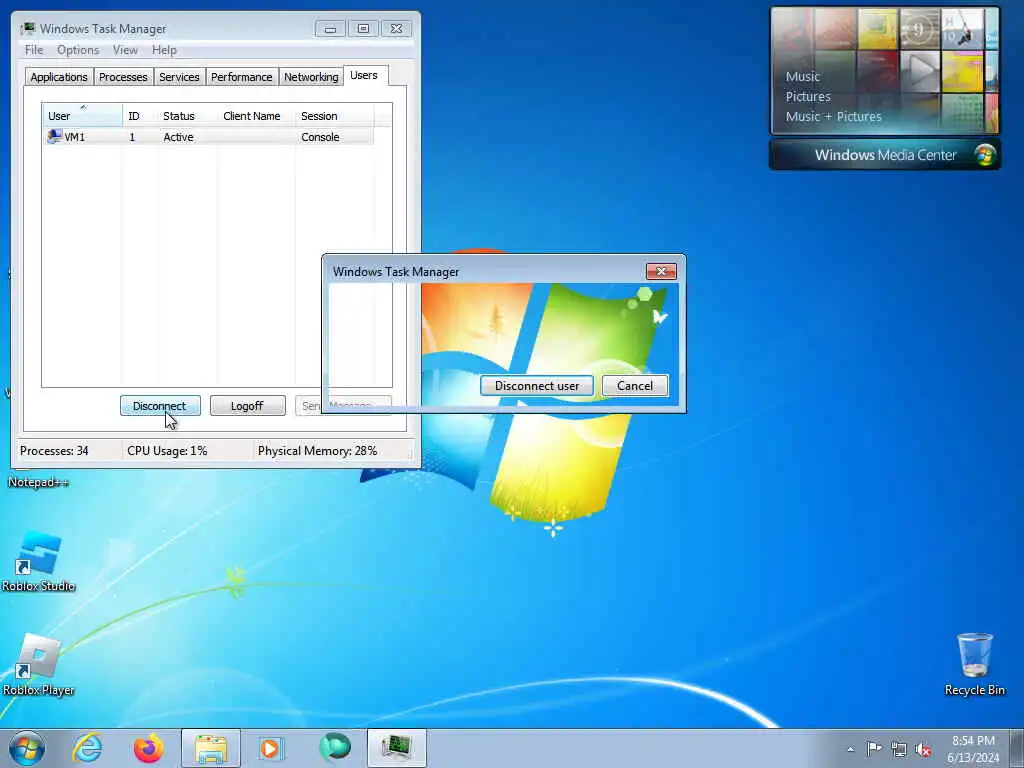This screenshot has height=768, width=1024.
Task: Click Processes: 34 status entry
Action: click(x=54, y=451)
